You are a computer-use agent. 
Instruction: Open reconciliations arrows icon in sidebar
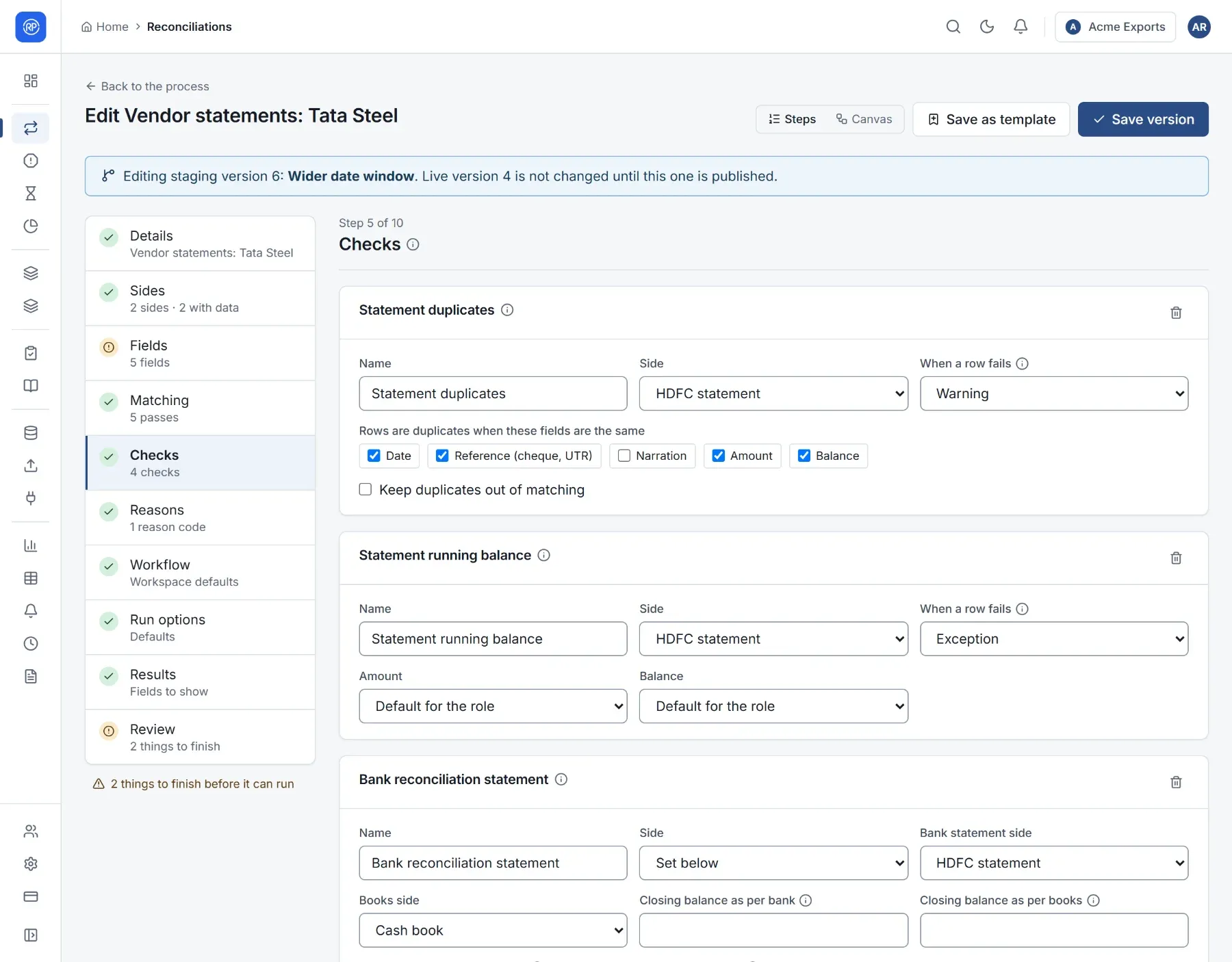[31, 128]
